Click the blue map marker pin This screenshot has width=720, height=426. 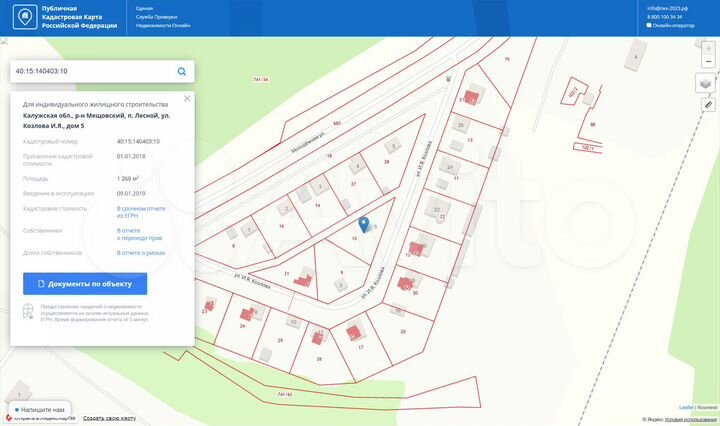click(x=363, y=225)
